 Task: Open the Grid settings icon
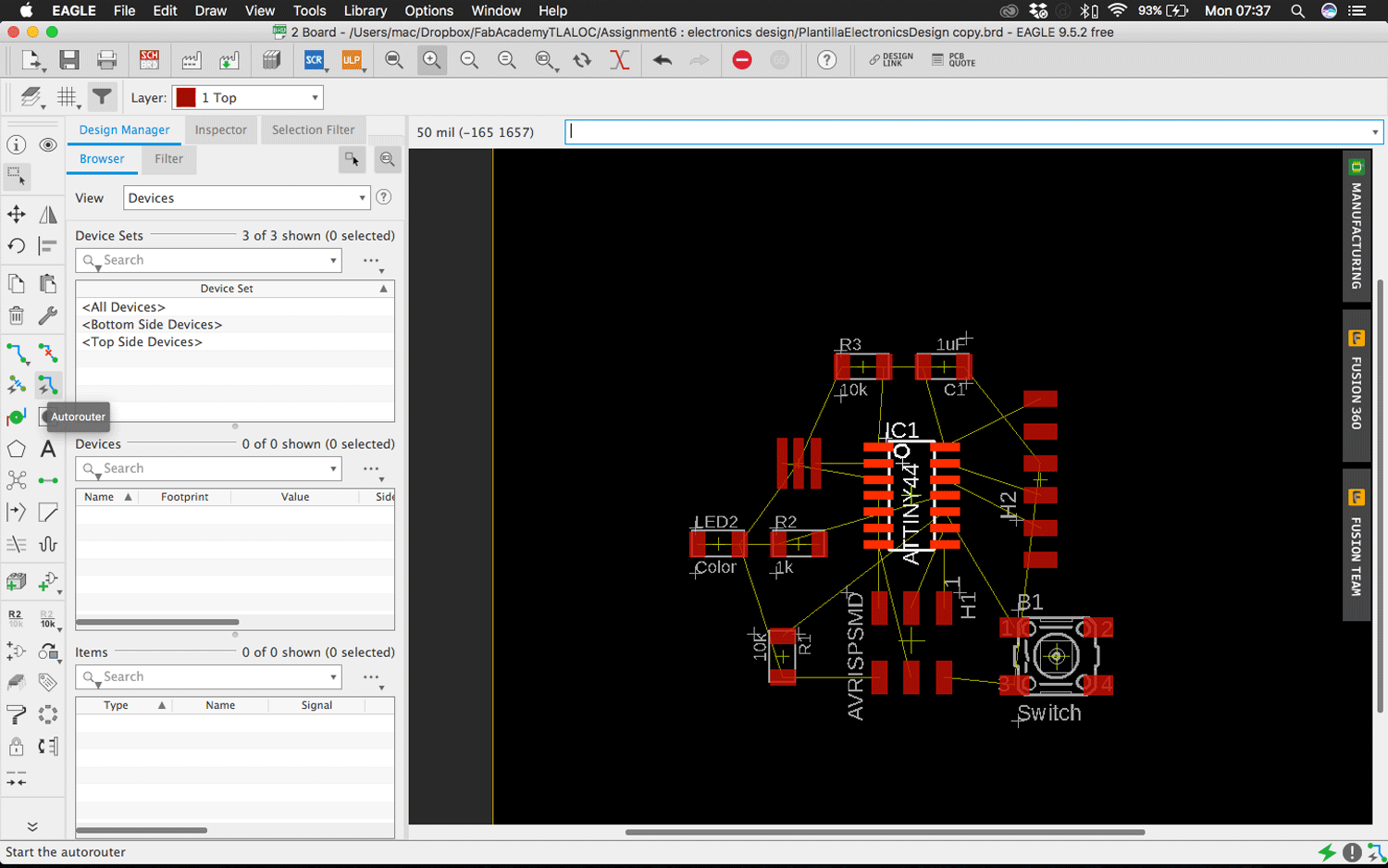point(67,97)
